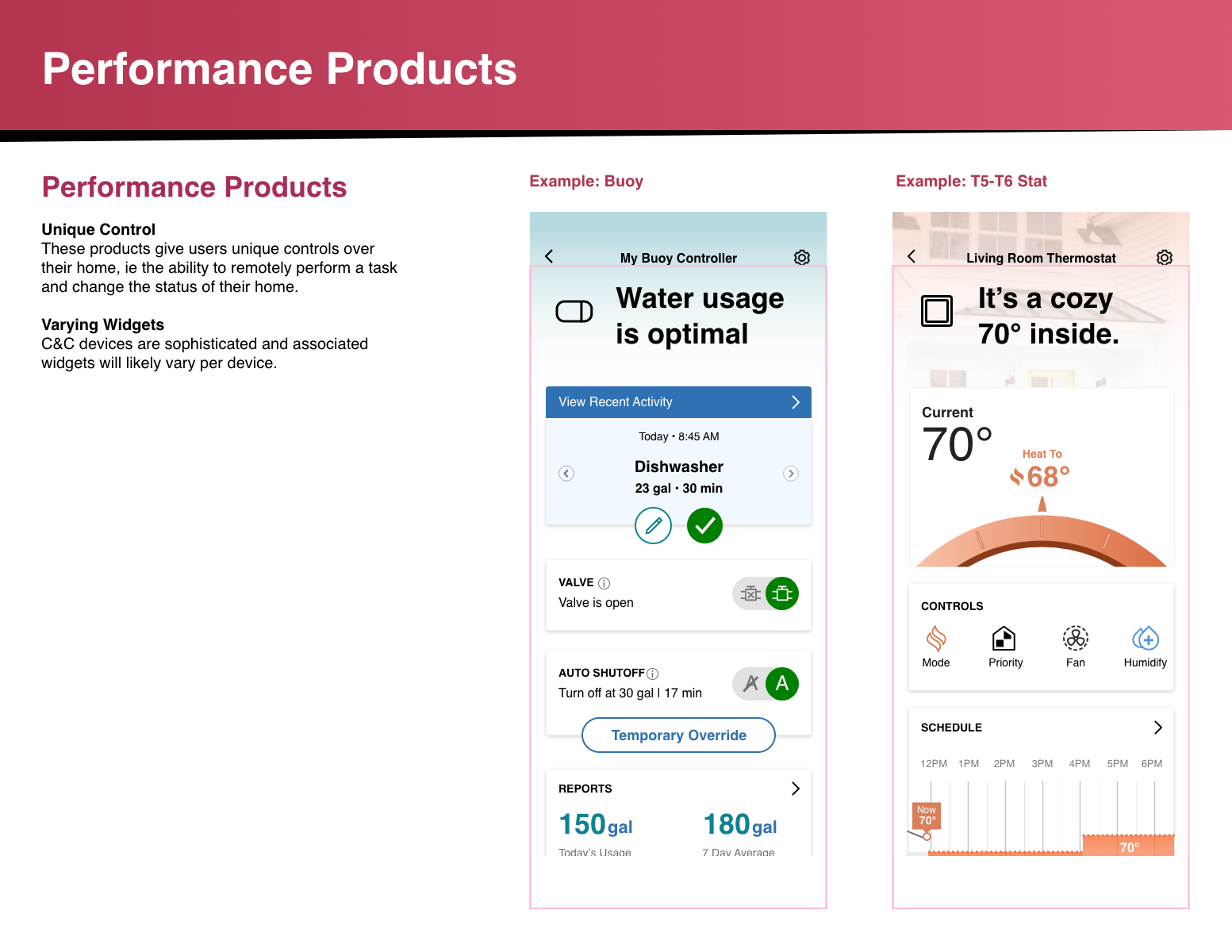Click the Unique Control subheading
1232x952 pixels.
(x=98, y=229)
